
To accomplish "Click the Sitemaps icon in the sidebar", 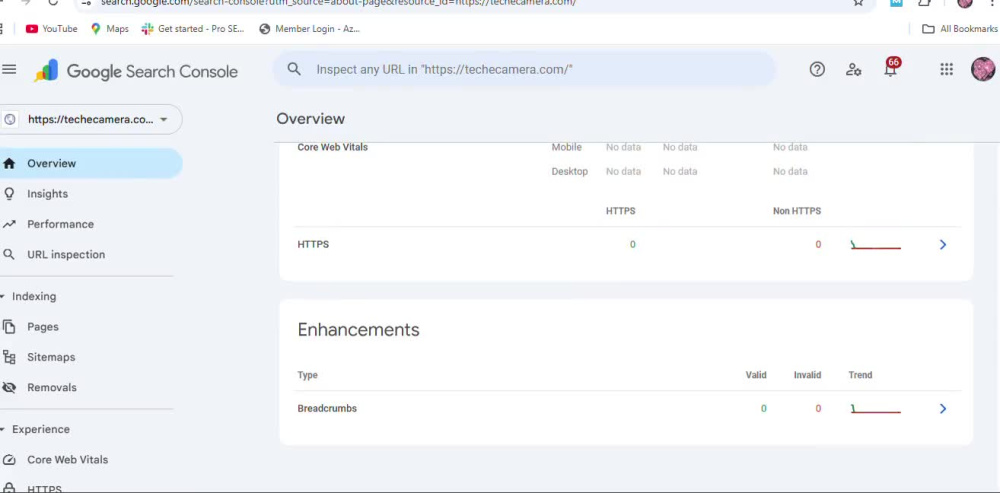I will (x=9, y=357).
